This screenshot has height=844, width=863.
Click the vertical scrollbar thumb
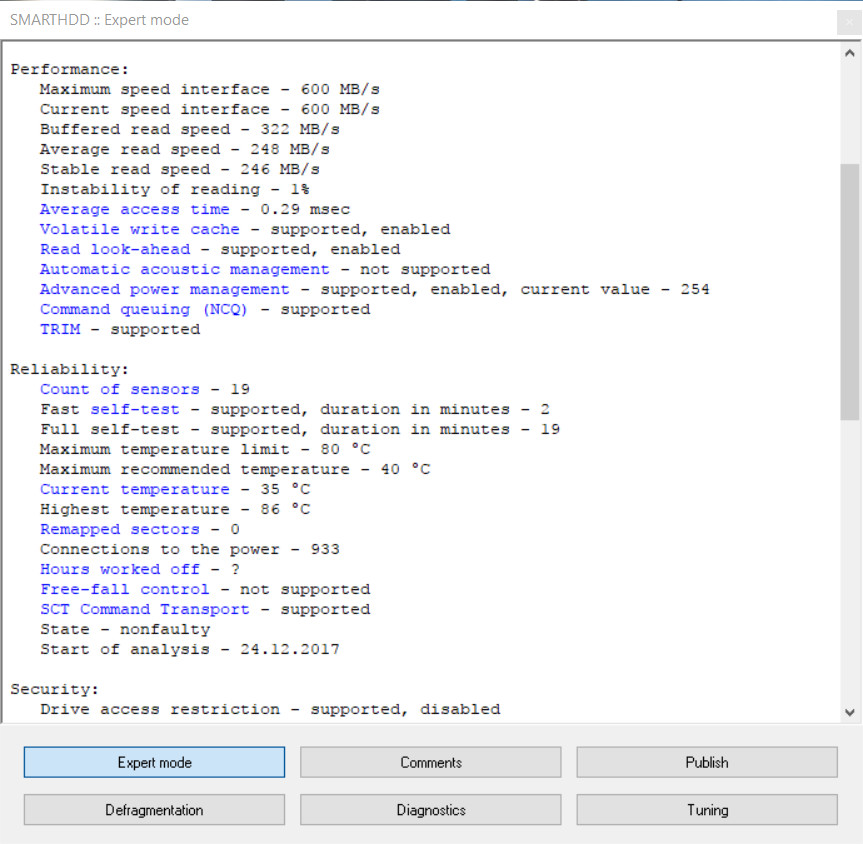tap(849, 292)
